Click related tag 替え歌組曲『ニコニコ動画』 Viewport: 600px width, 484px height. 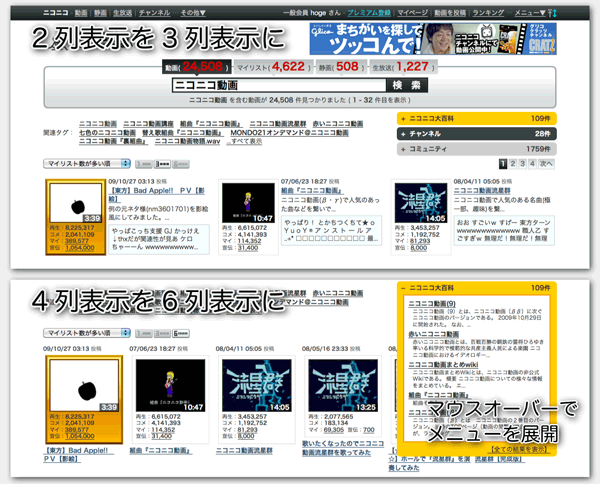pyautogui.click(x=183, y=133)
